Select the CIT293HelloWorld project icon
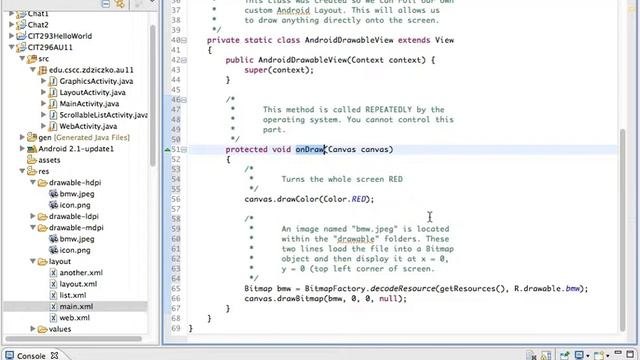Screen dimensions: 640x360 [x=21, y=36]
